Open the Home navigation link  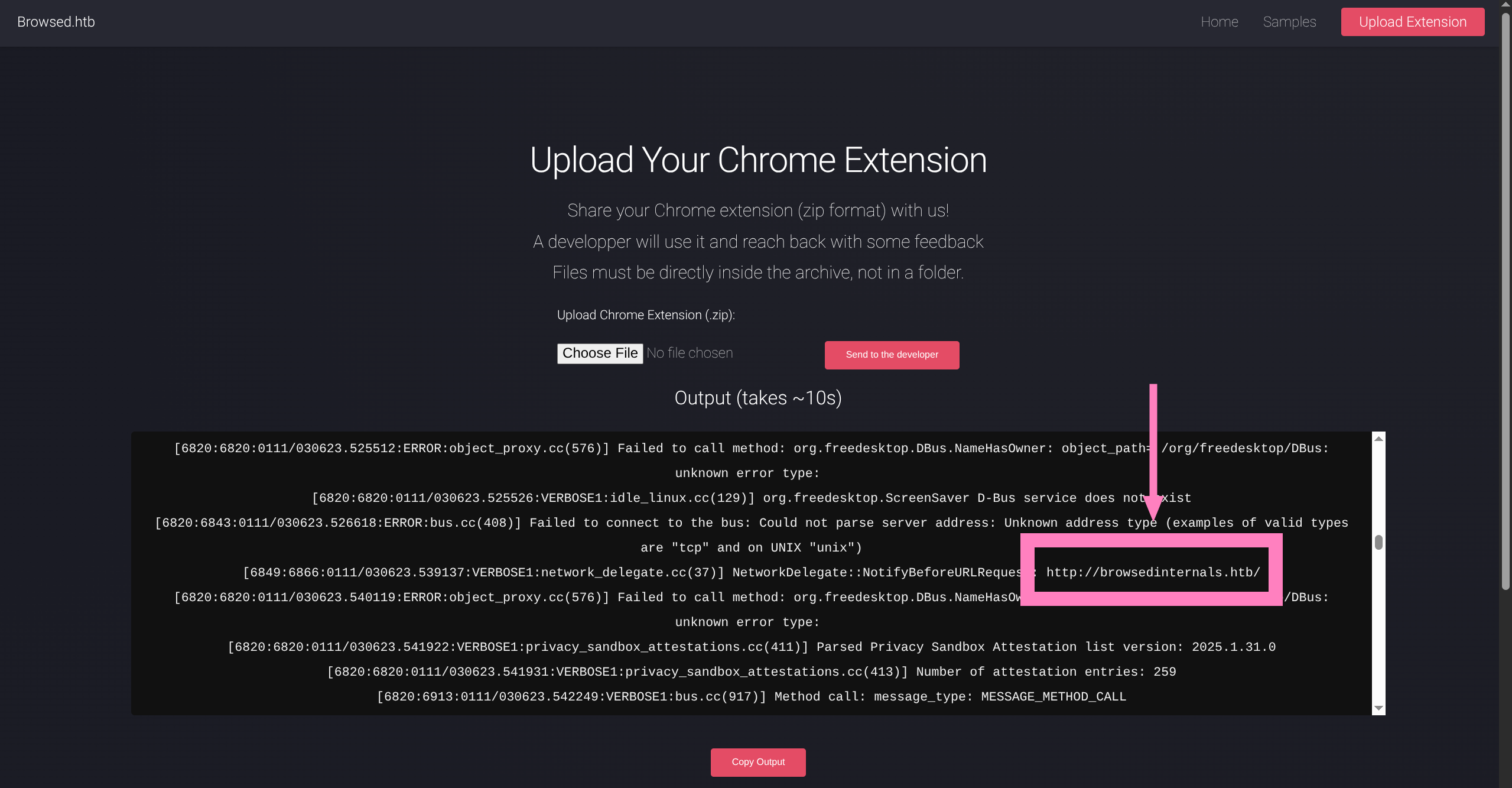pyautogui.click(x=1219, y=22)
